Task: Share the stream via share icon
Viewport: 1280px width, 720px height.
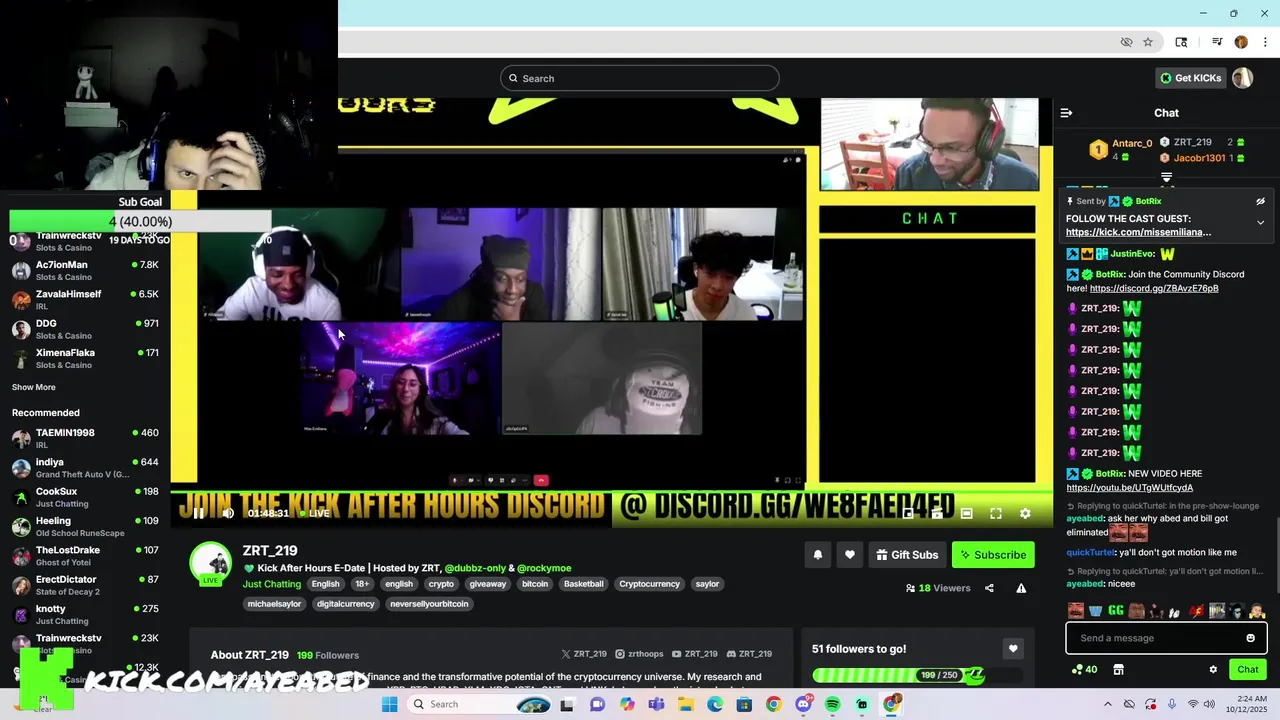Action: [989, 588]
